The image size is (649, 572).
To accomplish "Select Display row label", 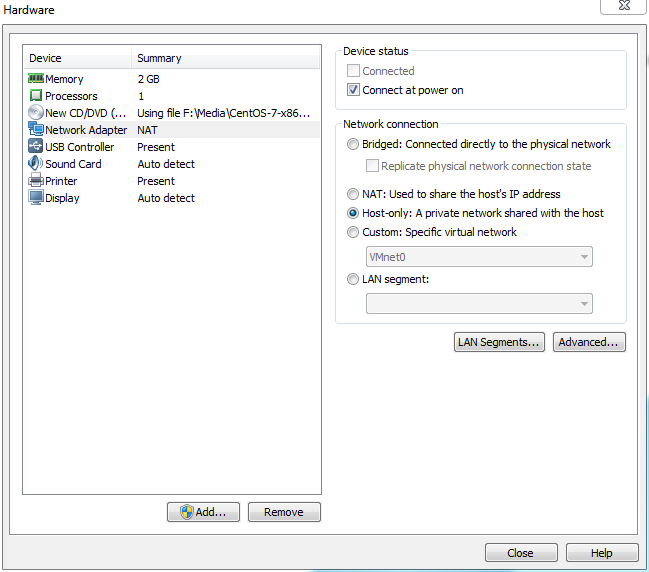I will (62, 198).
